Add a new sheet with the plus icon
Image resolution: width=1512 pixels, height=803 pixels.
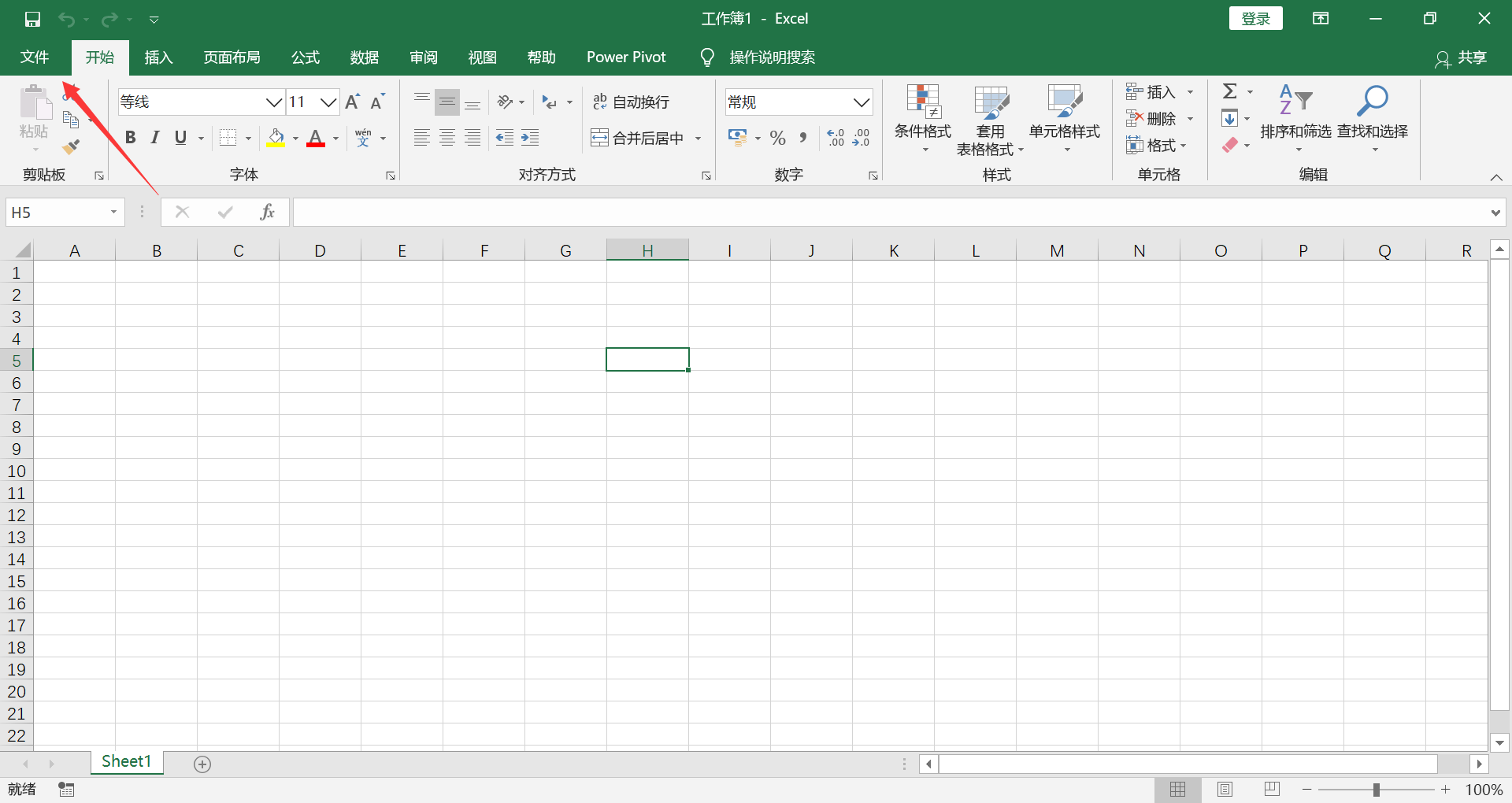point(202,764)
